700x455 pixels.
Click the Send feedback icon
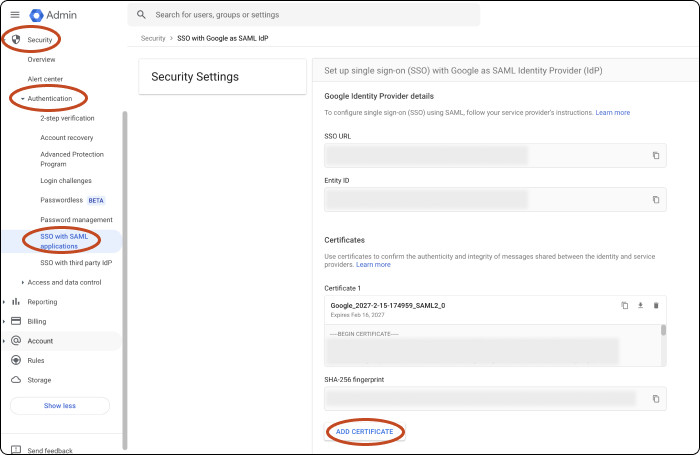[15, 451]
